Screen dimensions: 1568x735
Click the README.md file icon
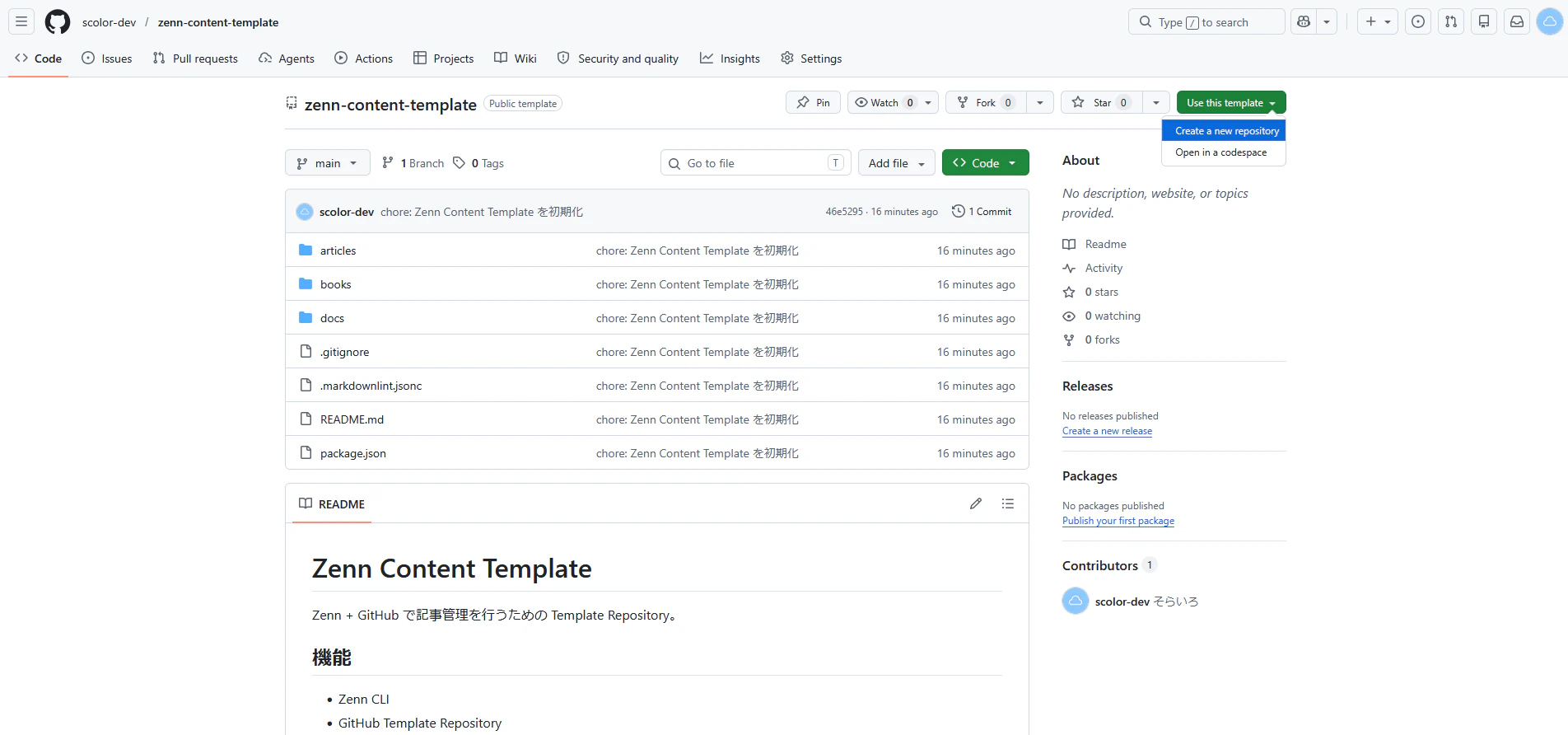click(x=306, y=419)
